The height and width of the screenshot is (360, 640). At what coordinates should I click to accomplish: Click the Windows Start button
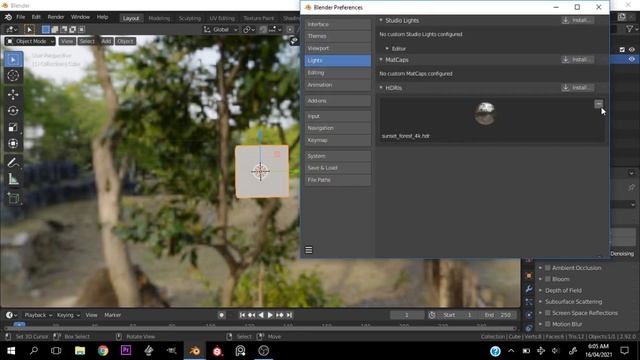pyautogui.click(x=11, y=351)
